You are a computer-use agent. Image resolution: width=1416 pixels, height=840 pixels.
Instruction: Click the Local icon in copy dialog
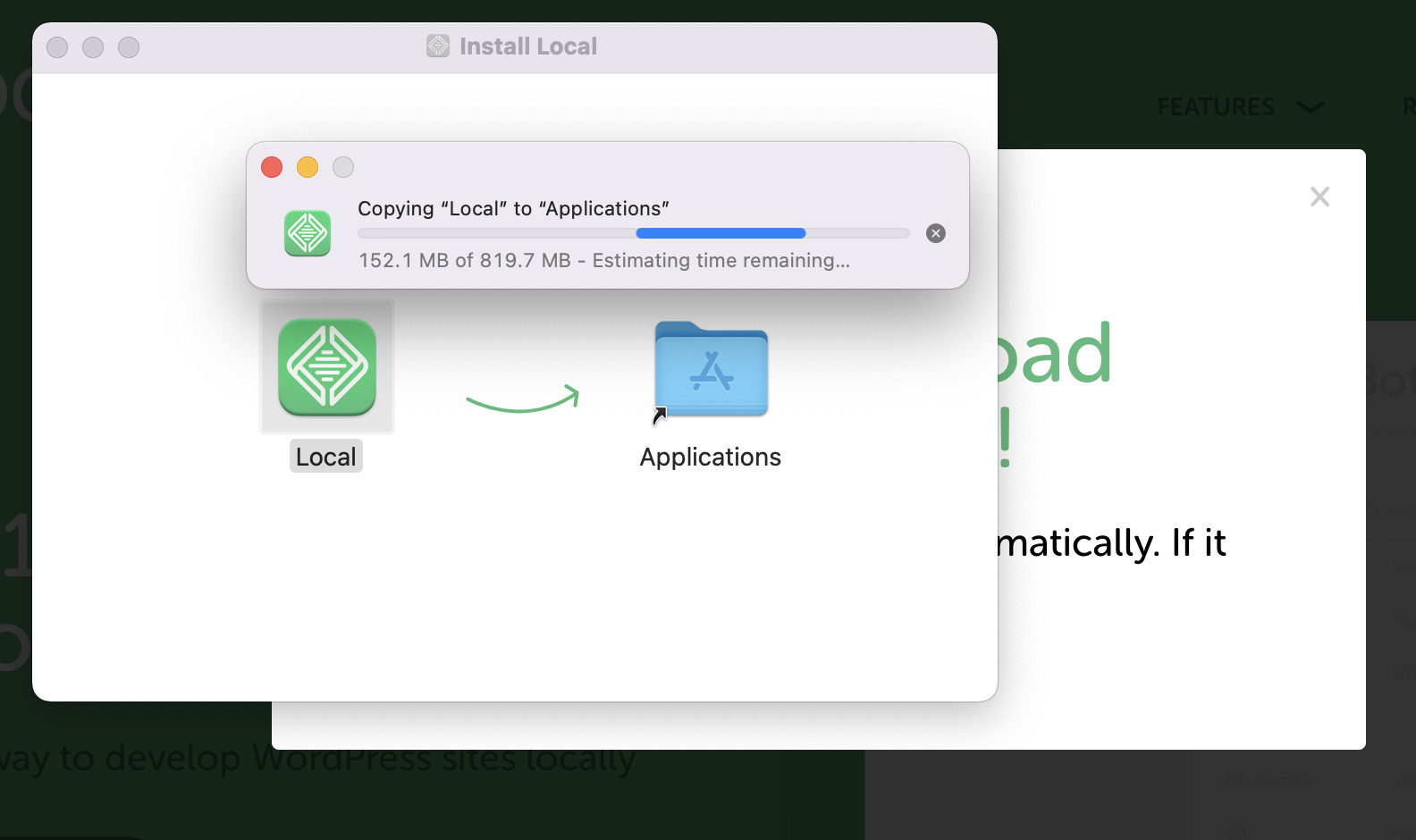308,233
